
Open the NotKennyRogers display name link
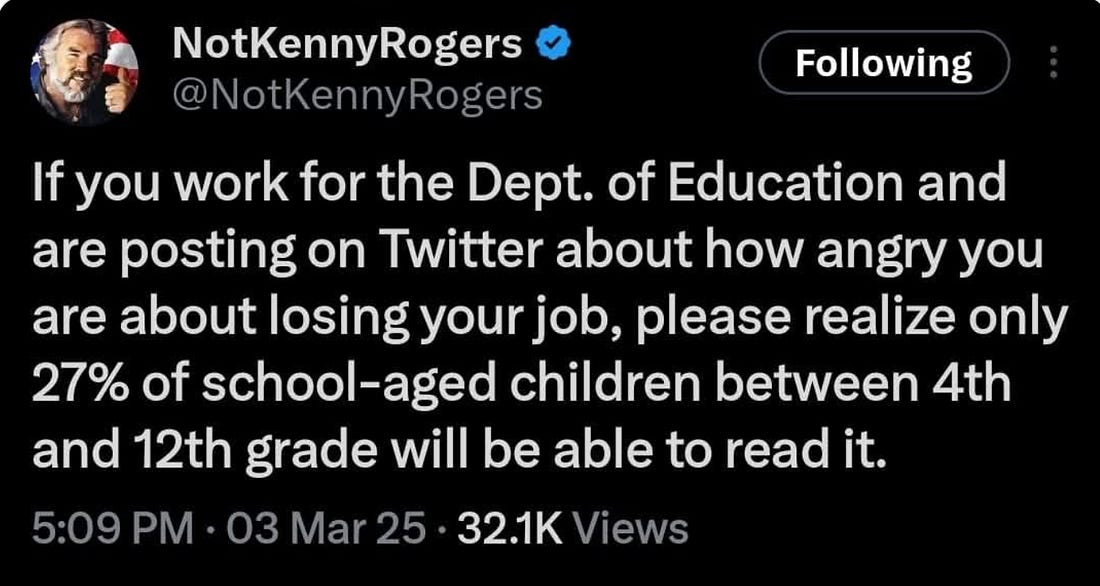[x=348, y=45]
